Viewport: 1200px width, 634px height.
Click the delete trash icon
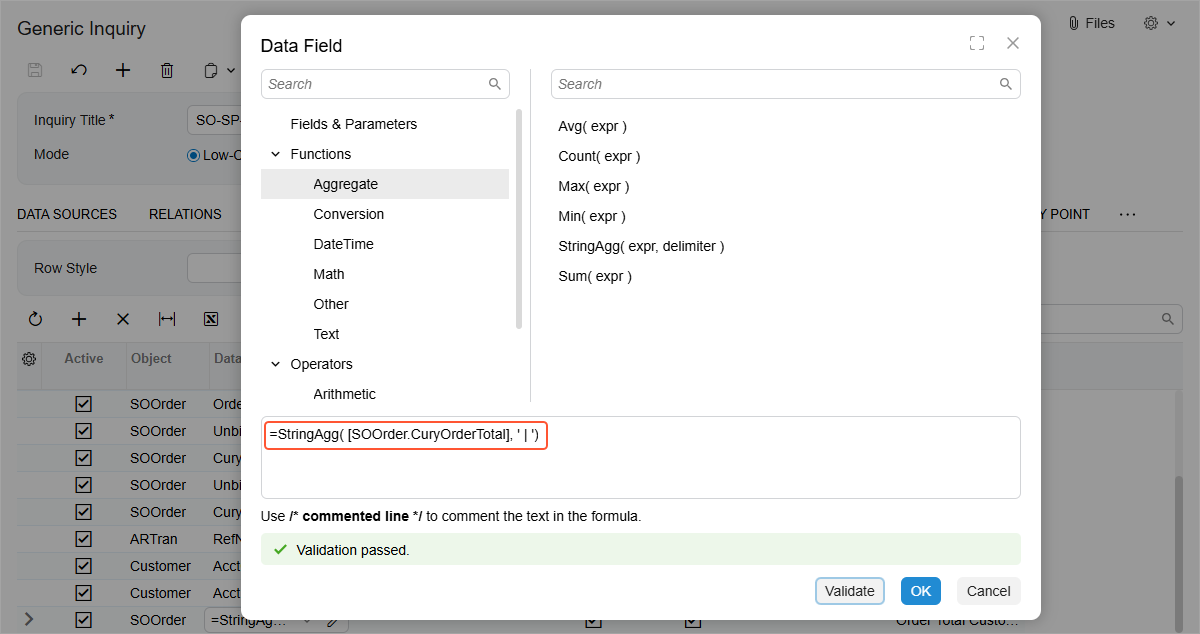pyautogui.click(x=167, y=70)
